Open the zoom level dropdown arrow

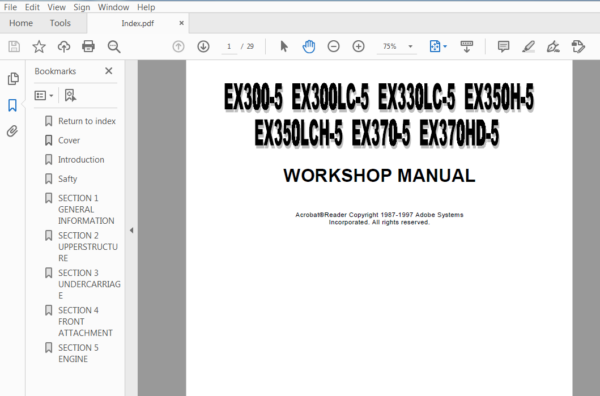coord(410,47)
